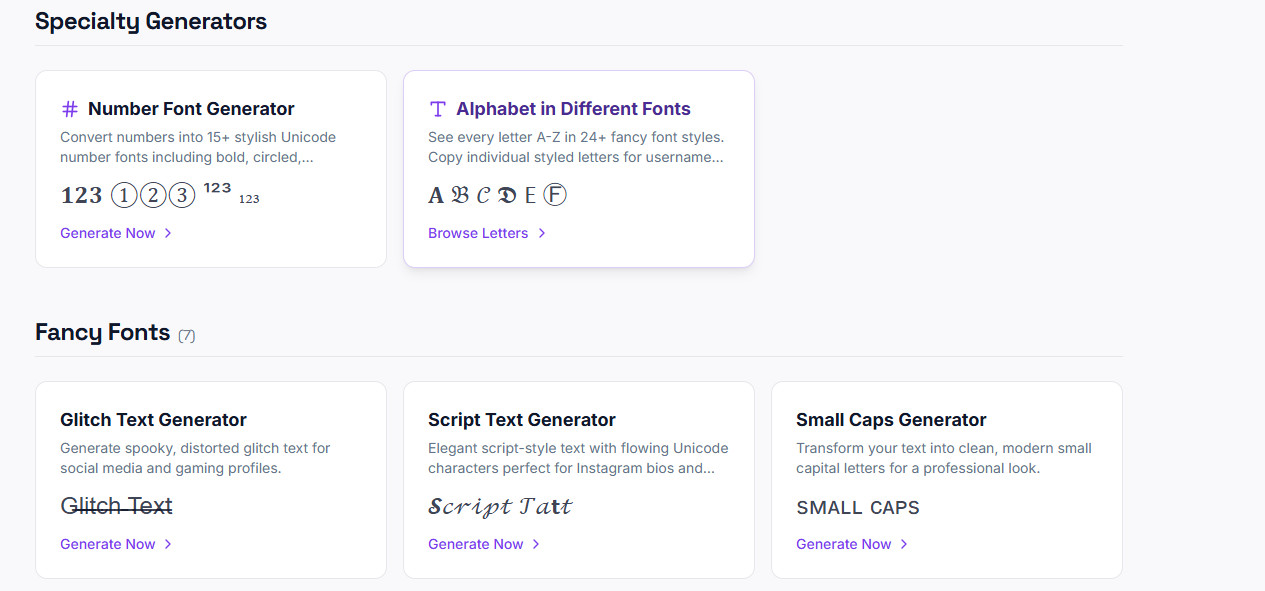Screen dimensions: 1265x591
Task: Click the strikethrough Glitch Text preview
Action: [115, 505]
